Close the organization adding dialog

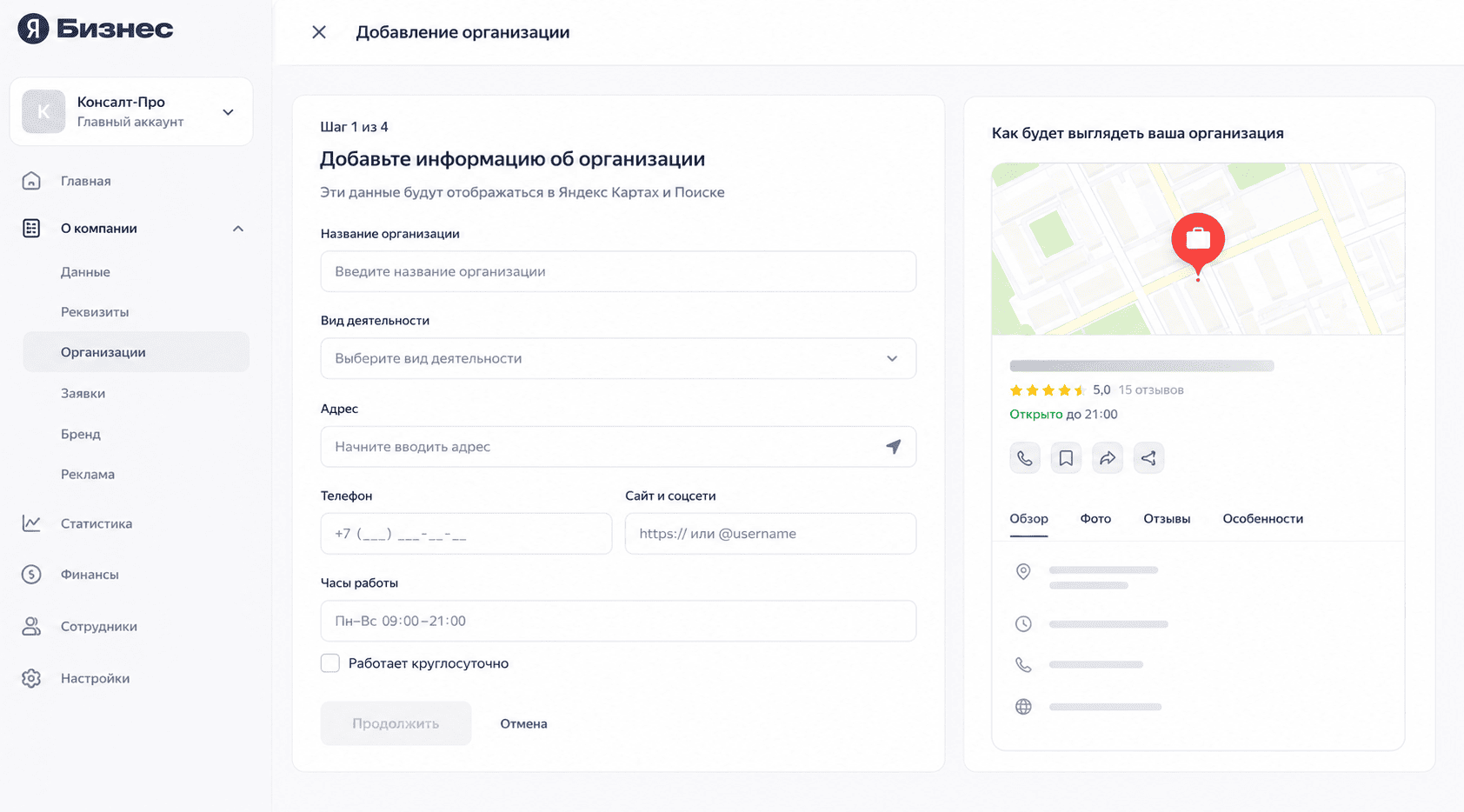pyautogui.click(x=319, y=32)
